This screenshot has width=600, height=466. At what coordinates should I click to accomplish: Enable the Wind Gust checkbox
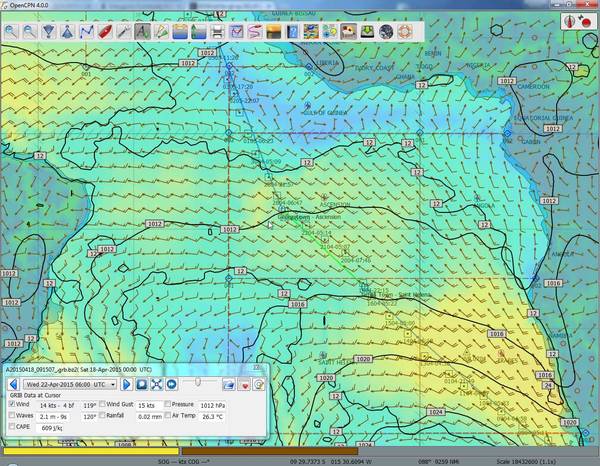(102, 404)
